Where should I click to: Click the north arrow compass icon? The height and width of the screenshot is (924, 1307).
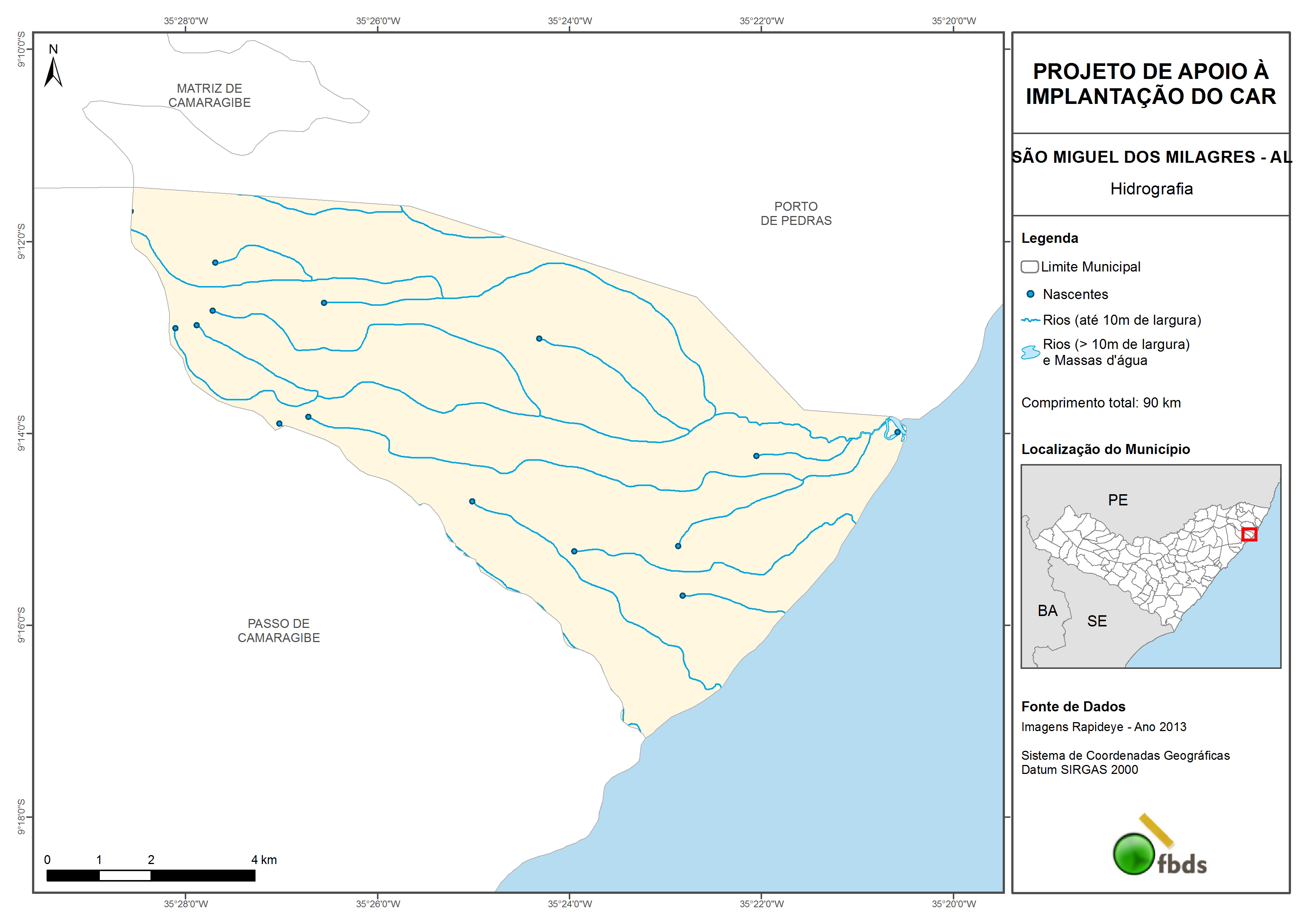tap(53, 72)
